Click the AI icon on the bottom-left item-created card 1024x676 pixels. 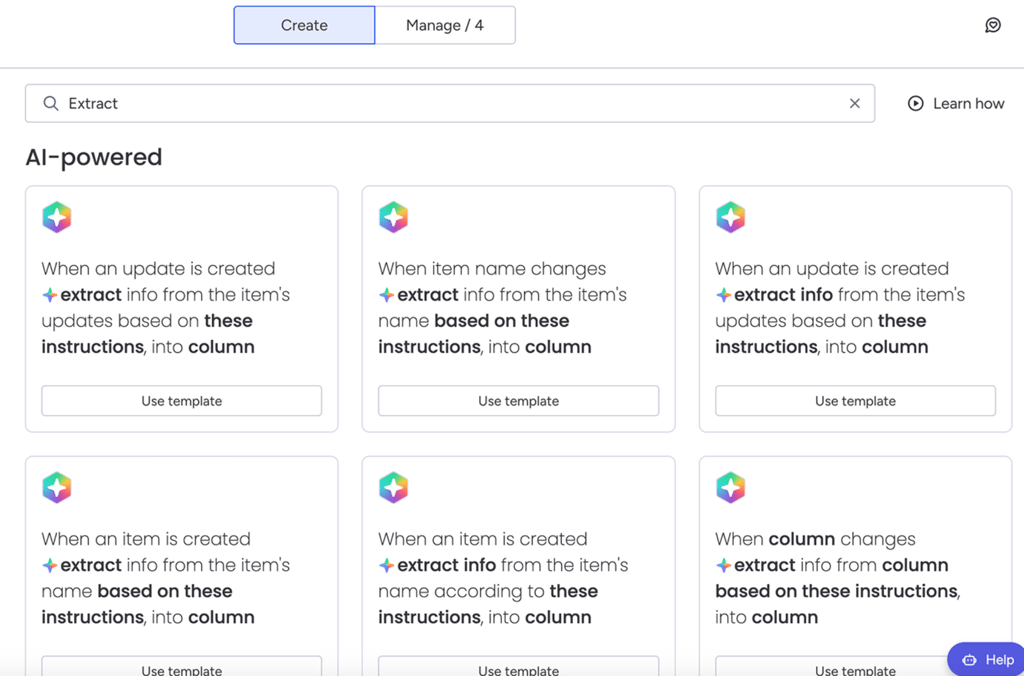[x=57, y=487]
